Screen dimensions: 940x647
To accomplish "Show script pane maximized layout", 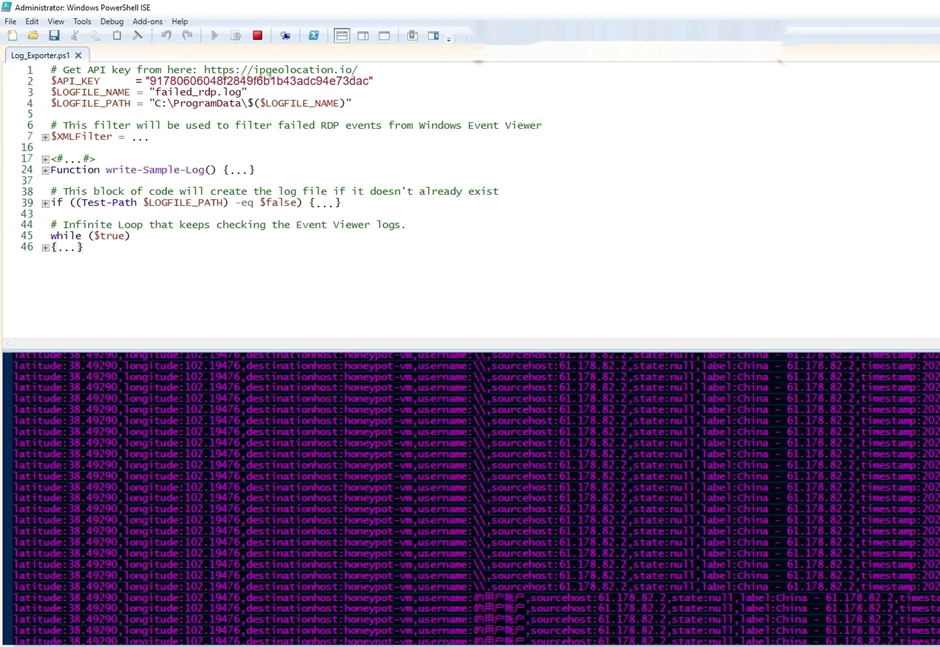I will [384, 36].
